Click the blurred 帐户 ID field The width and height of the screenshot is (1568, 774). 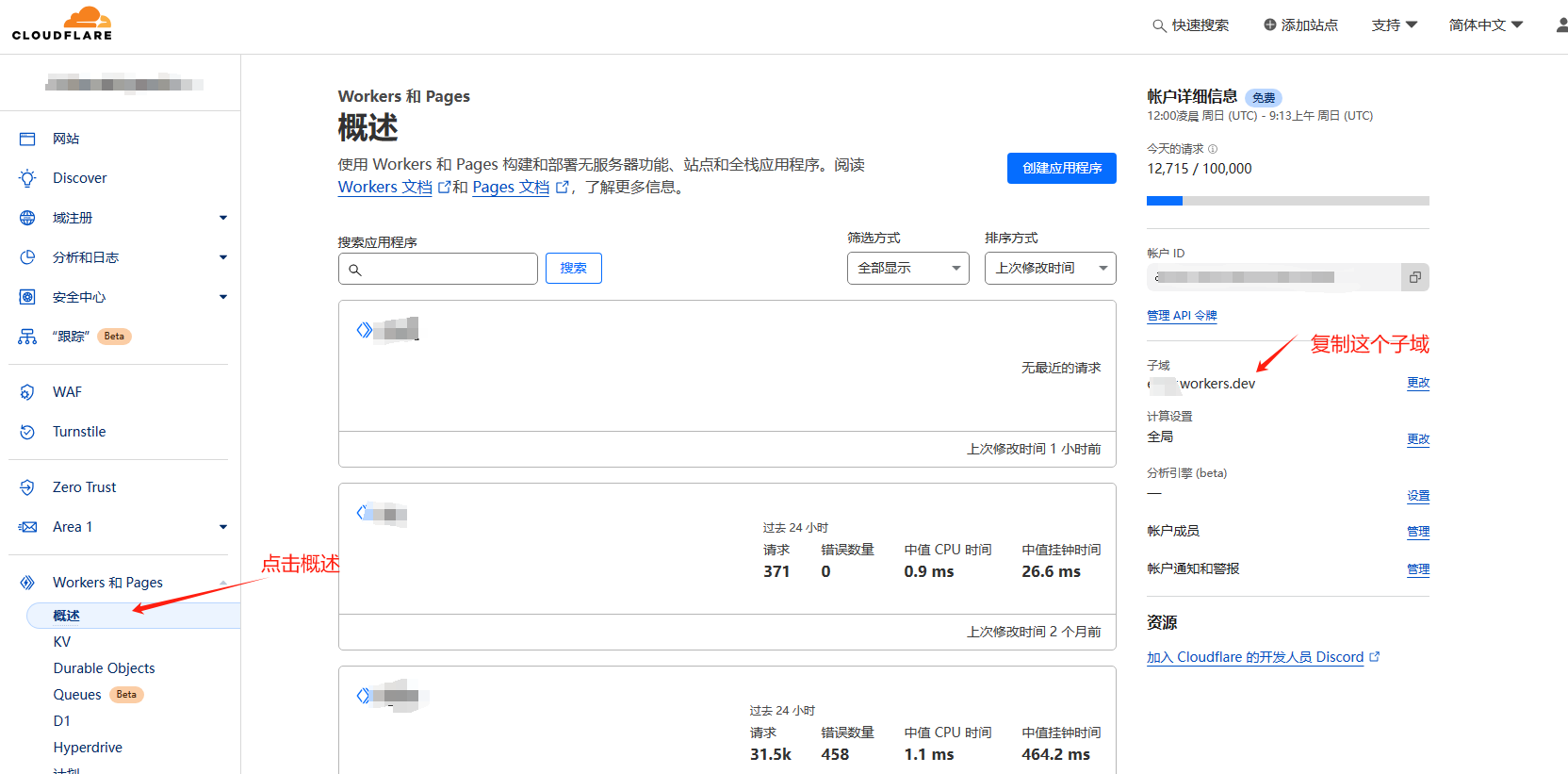1274,277
